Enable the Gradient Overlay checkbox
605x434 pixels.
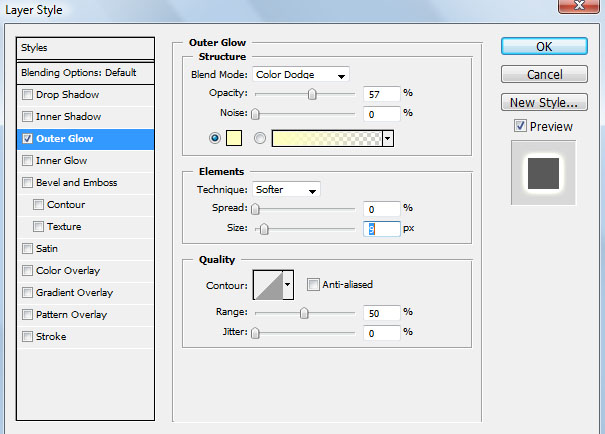tap(27, 292)
